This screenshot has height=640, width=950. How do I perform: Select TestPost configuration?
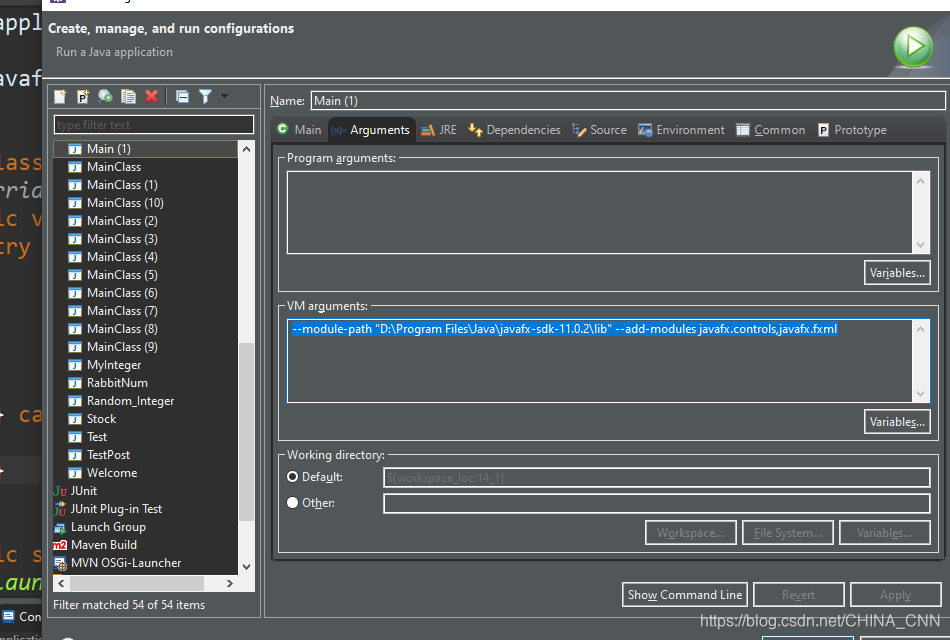pos(108,455)
